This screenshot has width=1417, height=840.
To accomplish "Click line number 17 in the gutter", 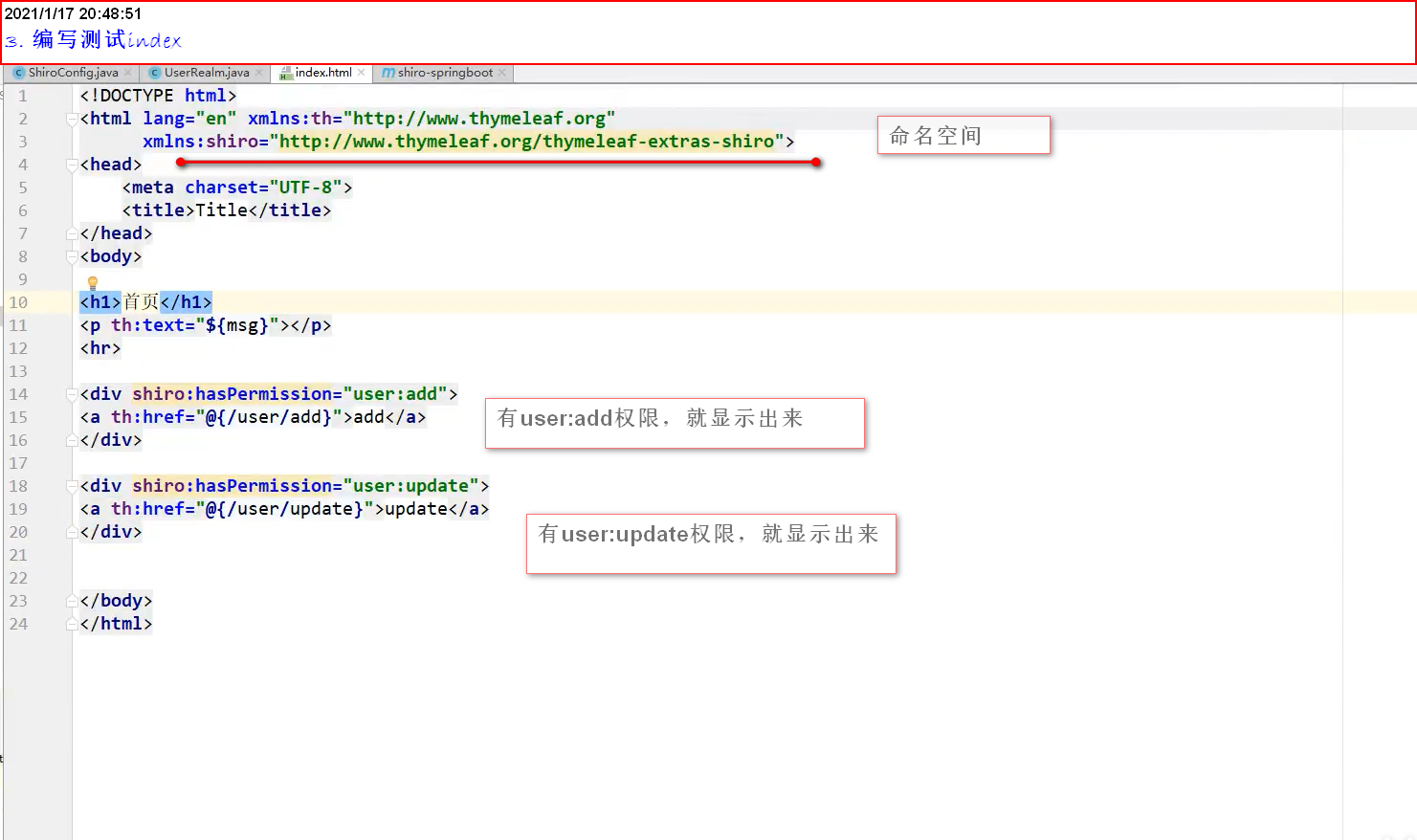I will (18, 463).
